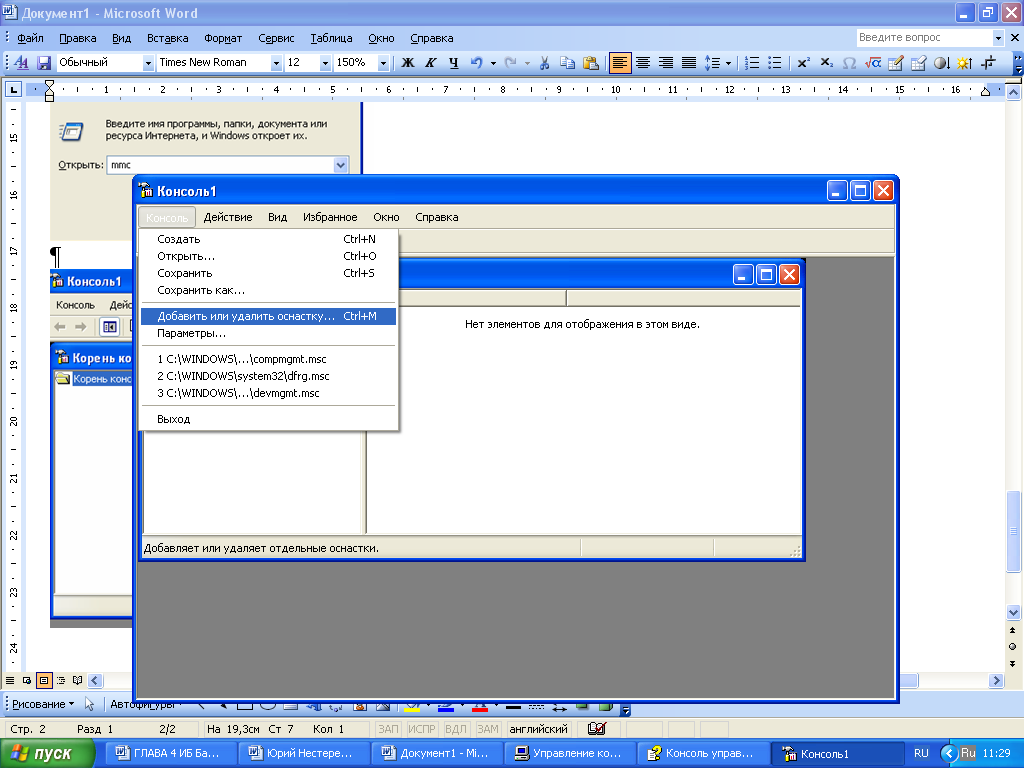
Task: Switch to ГЛАВА 4 ИБ taskbar button
Action: (x=170, y=754)
